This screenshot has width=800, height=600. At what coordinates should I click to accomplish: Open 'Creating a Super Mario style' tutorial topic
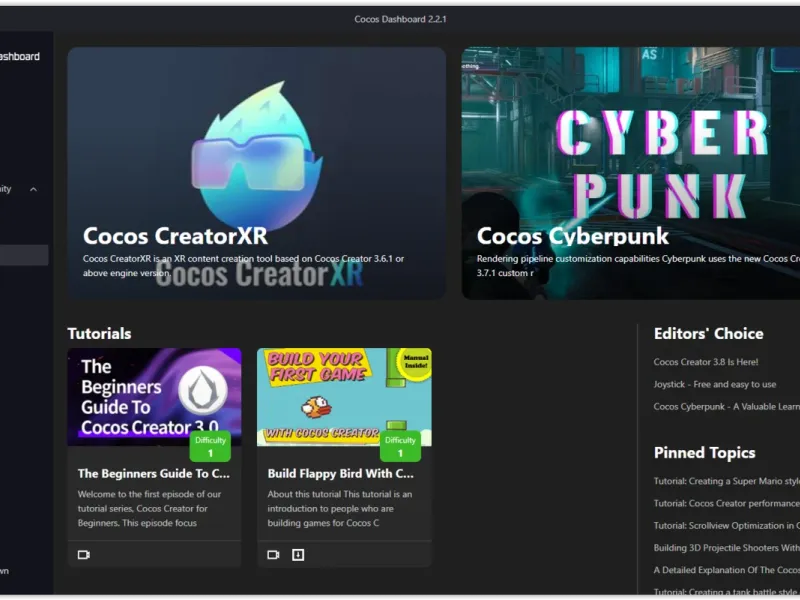[x=727, y=481]
